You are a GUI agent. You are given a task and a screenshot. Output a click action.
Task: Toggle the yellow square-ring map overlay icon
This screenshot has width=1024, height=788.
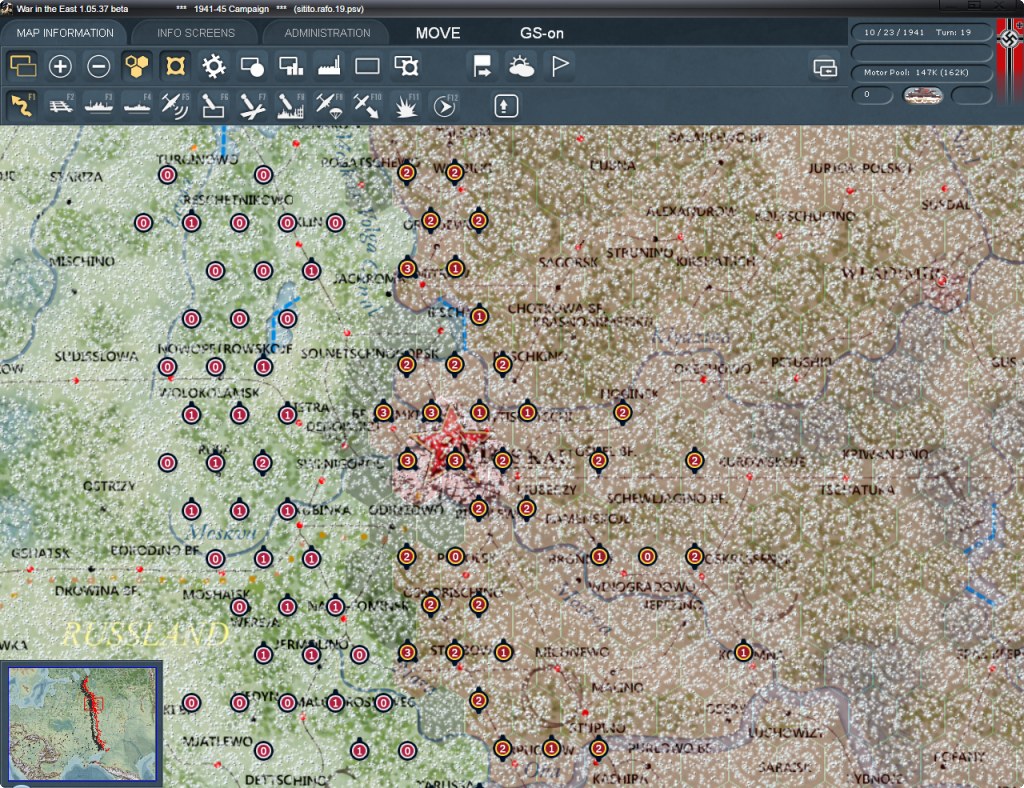175,66
